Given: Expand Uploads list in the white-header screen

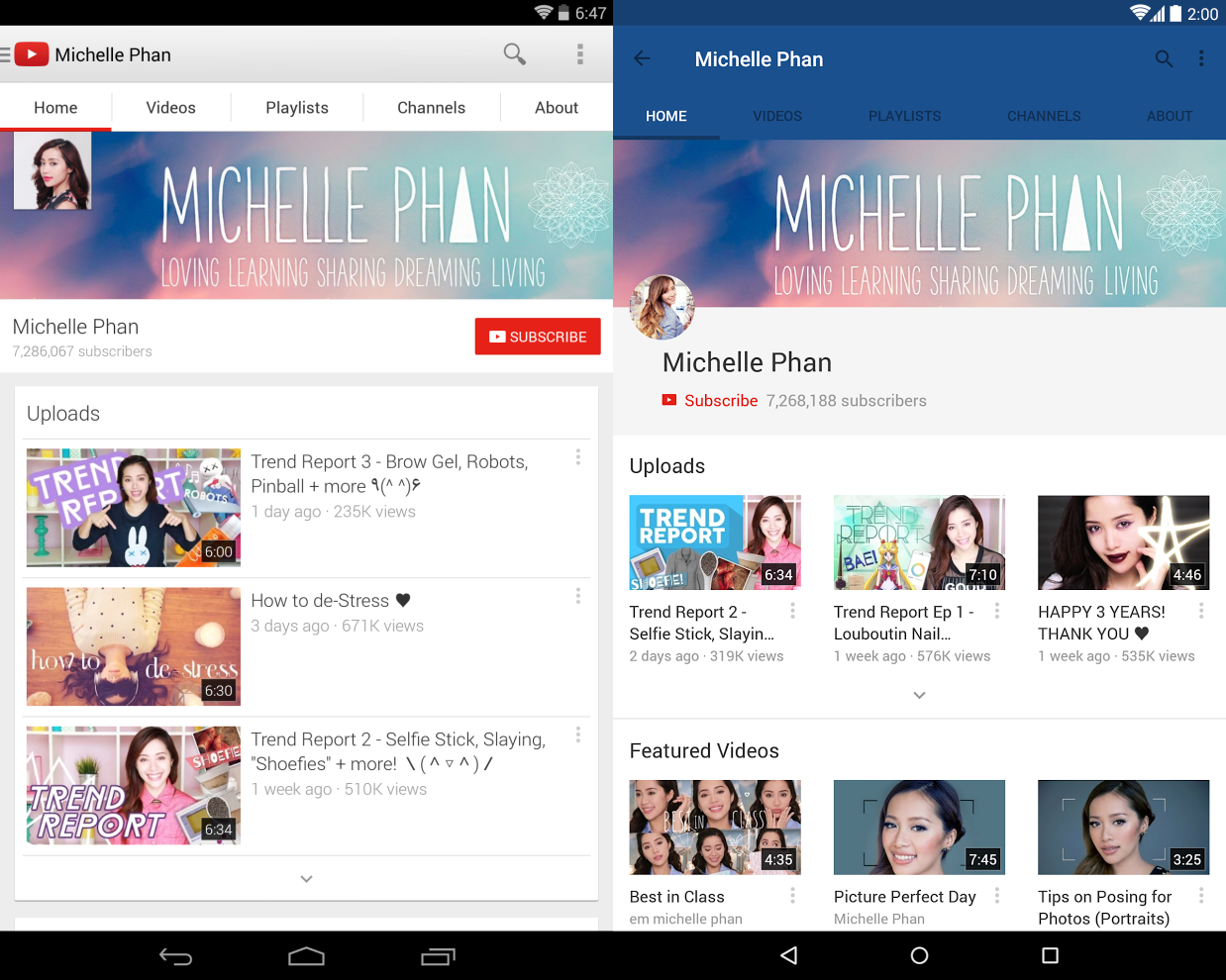Looking at the screenshot, I should (306, 878).
